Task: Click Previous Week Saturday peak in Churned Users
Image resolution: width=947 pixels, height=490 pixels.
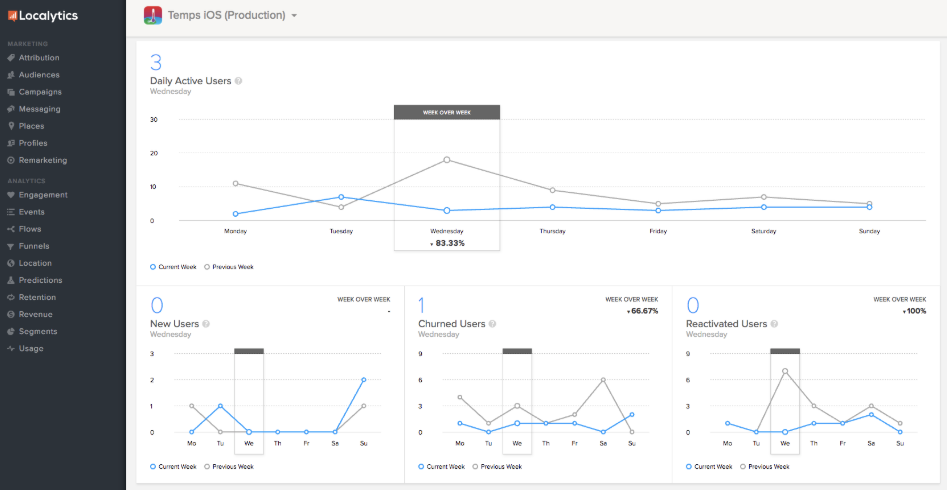Action: tap(603, 379)
